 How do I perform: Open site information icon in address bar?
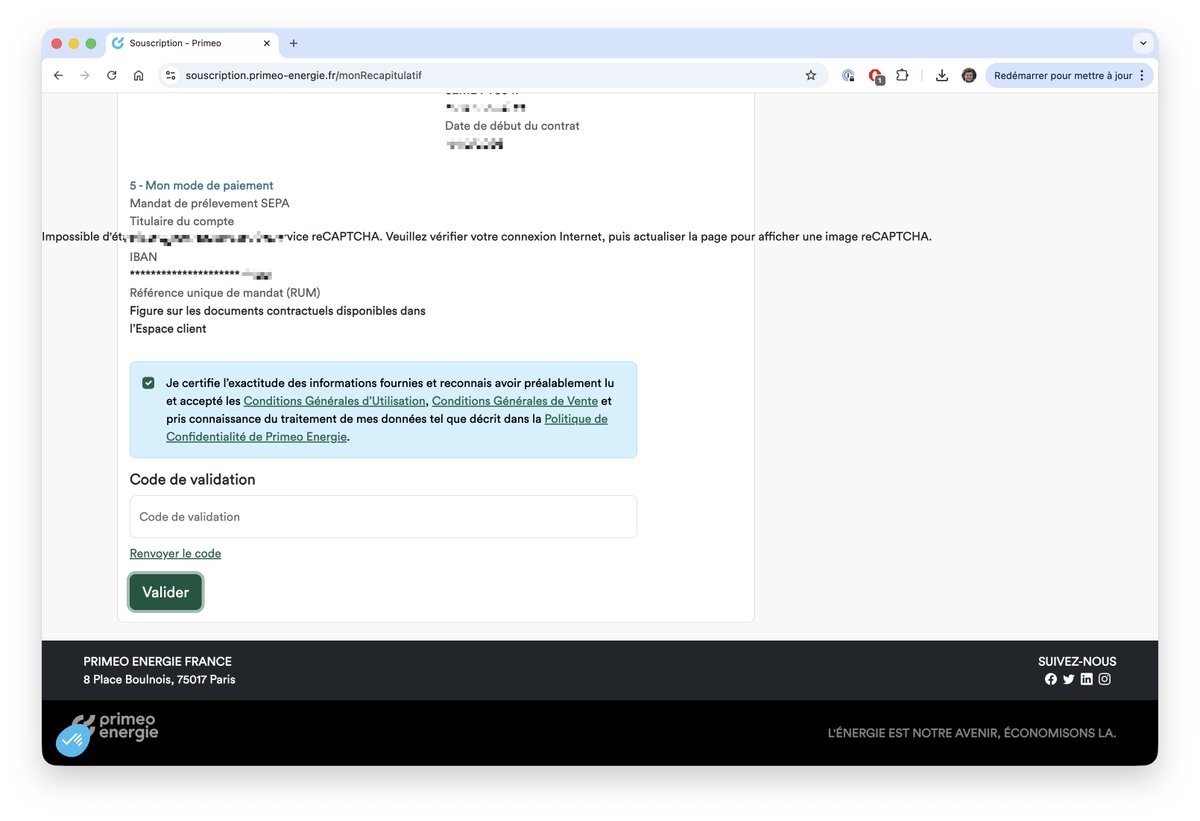(x=171, y=75)
